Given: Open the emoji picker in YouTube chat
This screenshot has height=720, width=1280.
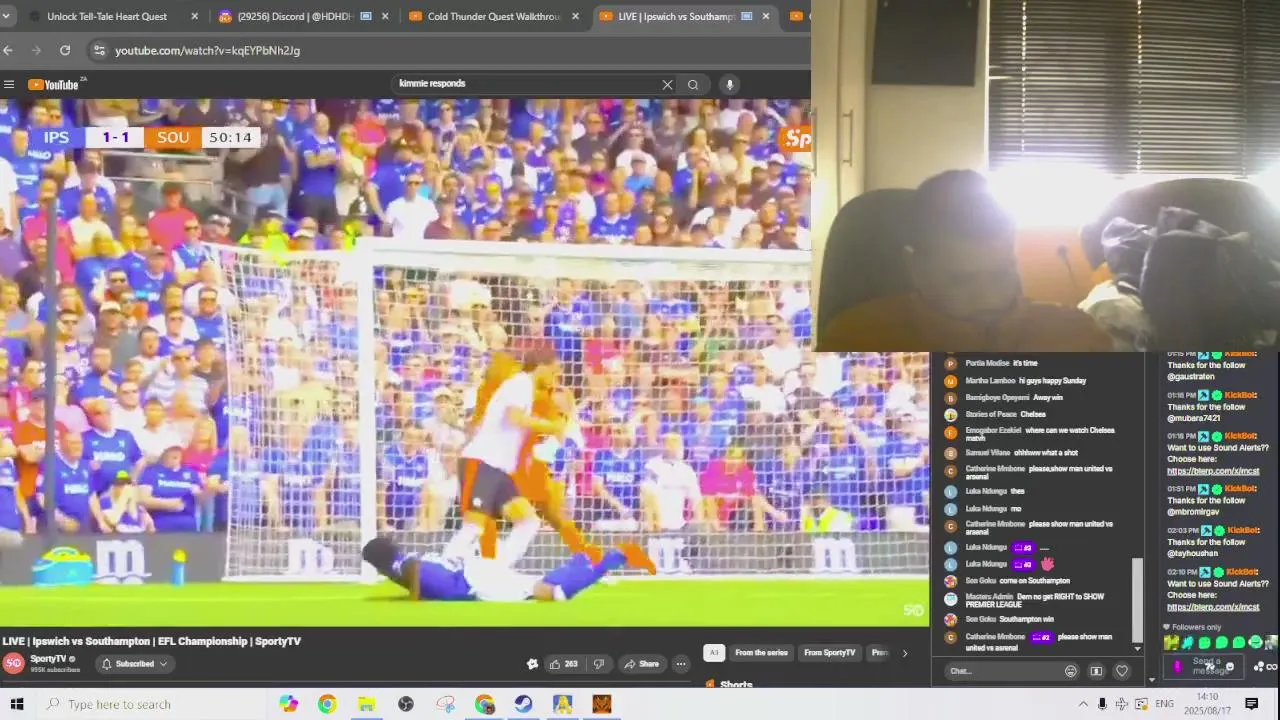Looking at the screenshot, I should pos(1071,671).
